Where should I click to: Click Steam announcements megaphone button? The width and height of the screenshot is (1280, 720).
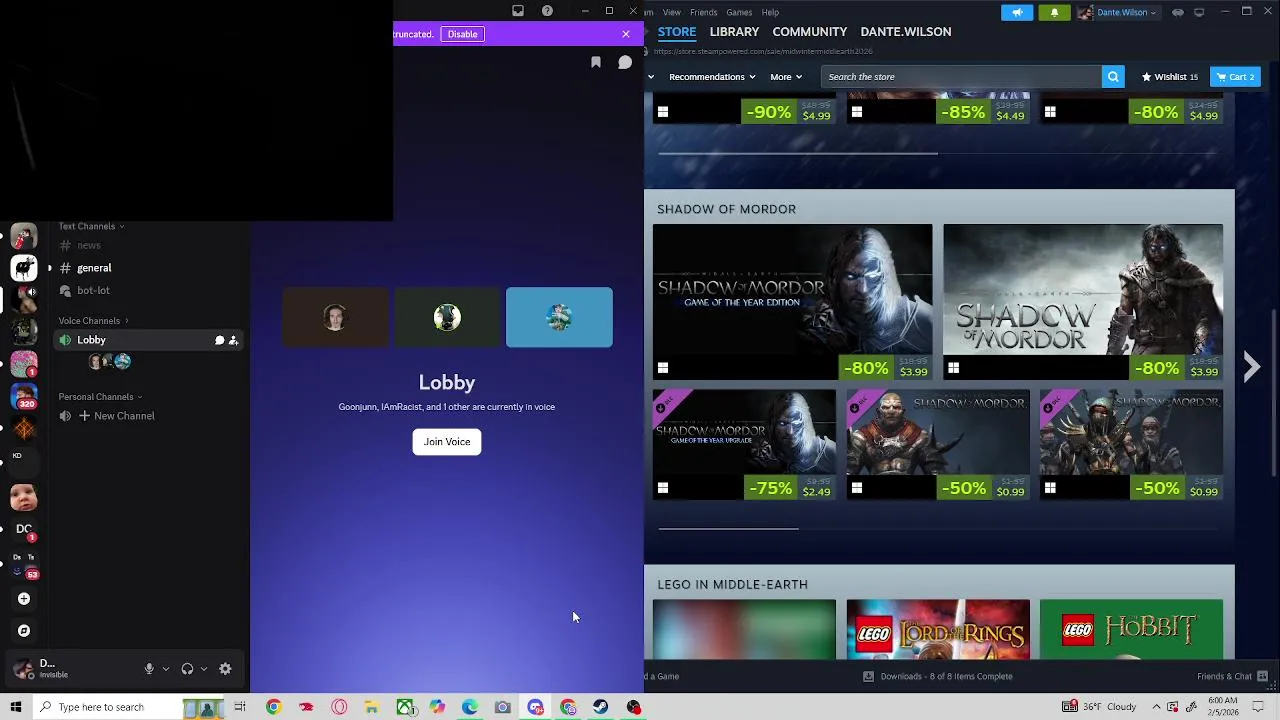[x=1017, y=12]
